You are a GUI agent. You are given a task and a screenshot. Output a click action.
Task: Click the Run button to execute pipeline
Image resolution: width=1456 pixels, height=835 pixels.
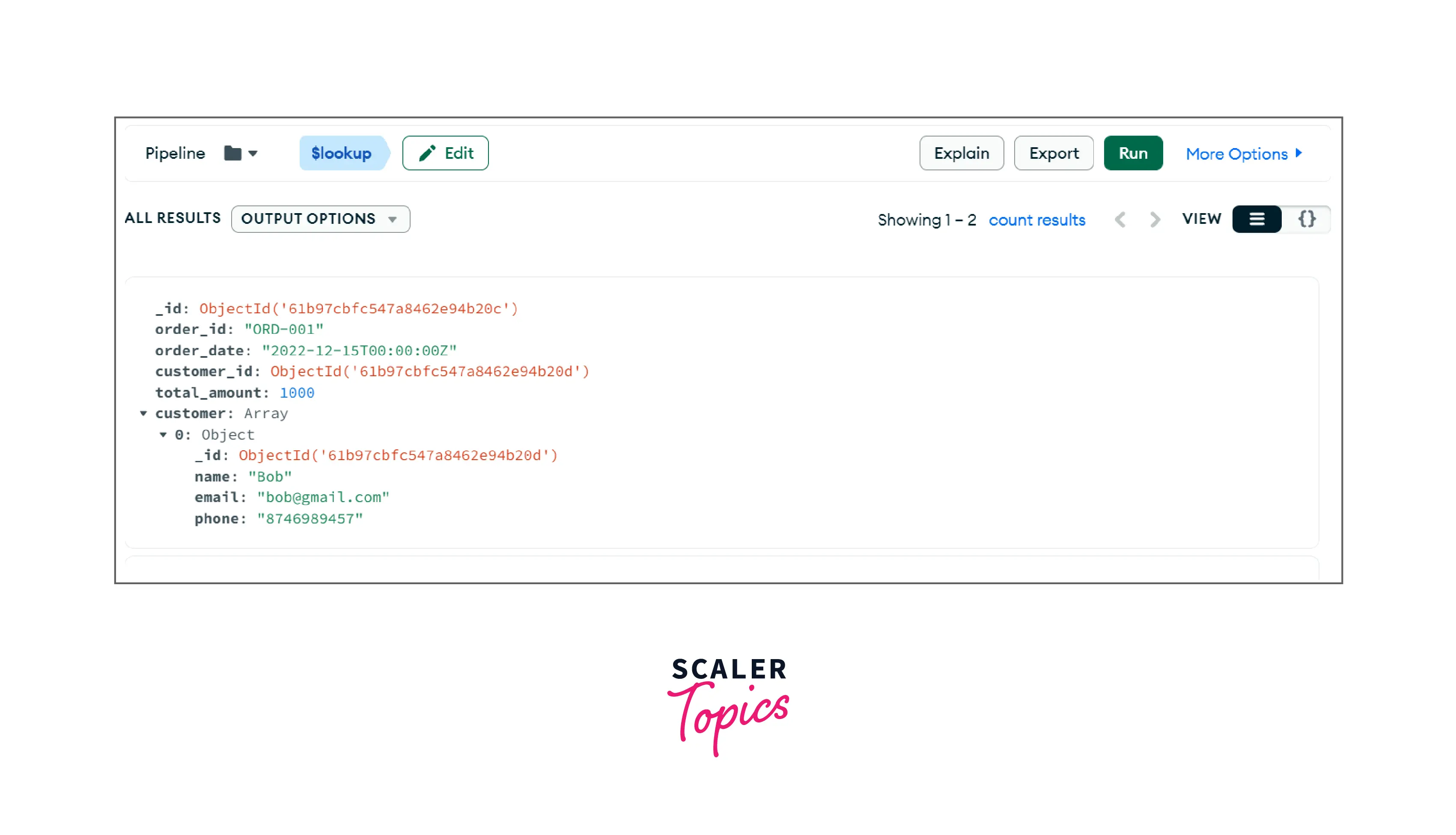pos(1134,153)
